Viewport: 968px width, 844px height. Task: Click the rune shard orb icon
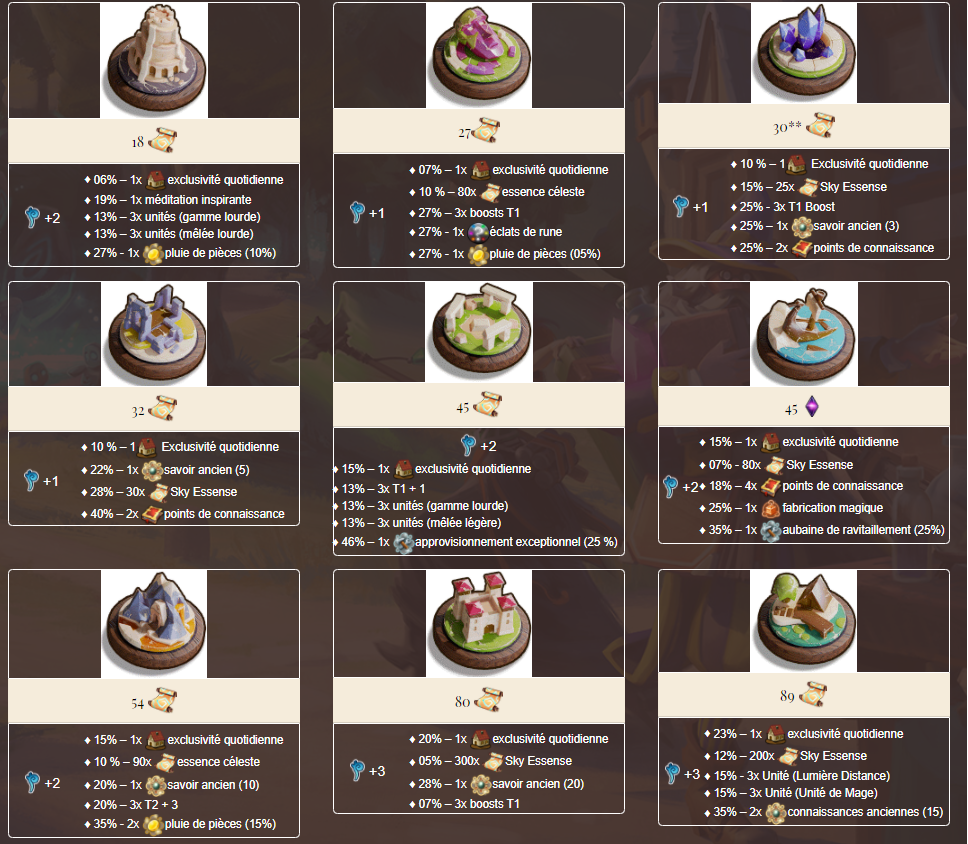point(478,233)
